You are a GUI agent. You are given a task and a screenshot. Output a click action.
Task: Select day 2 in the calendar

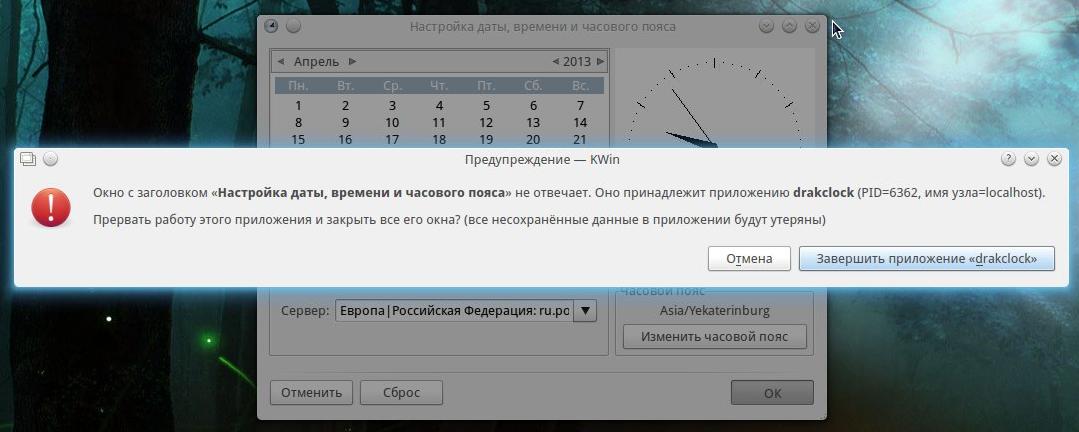[345, 105]
